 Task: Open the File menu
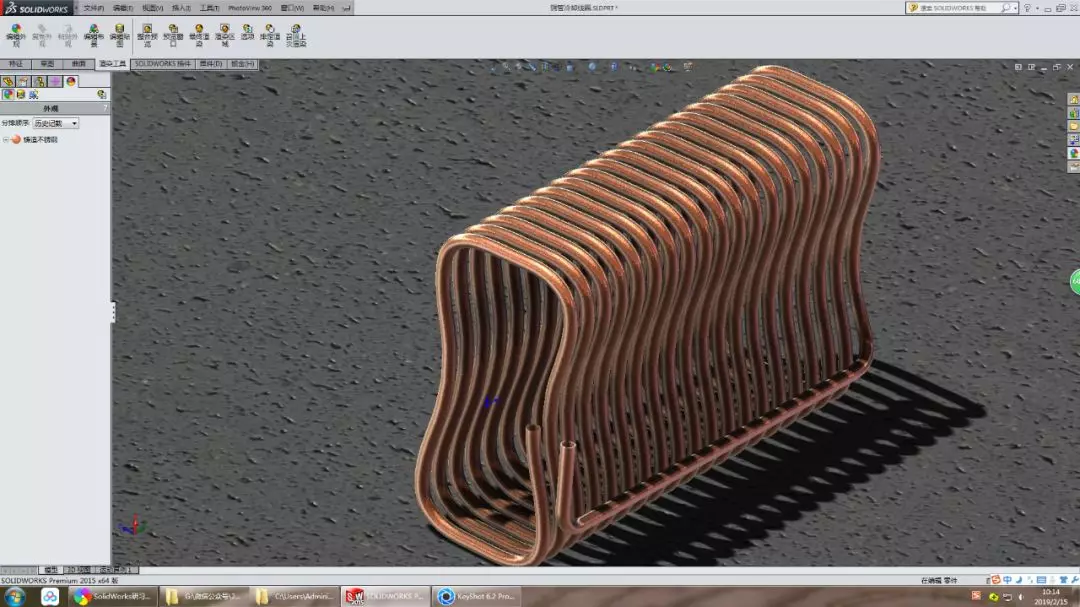click(94, 8)
